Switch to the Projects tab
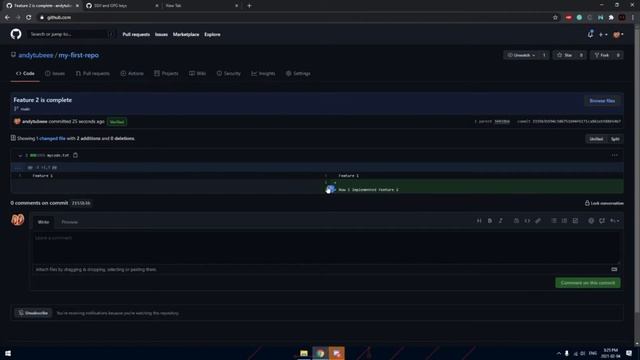This screenshot has height=360, width=640. point(166,73)
